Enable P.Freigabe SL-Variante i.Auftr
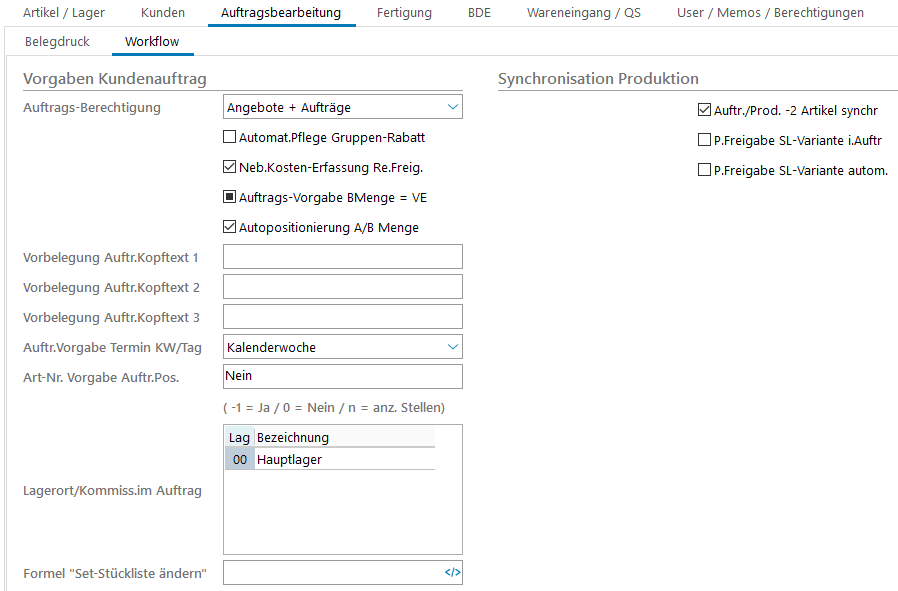 [x=705, y=141]
